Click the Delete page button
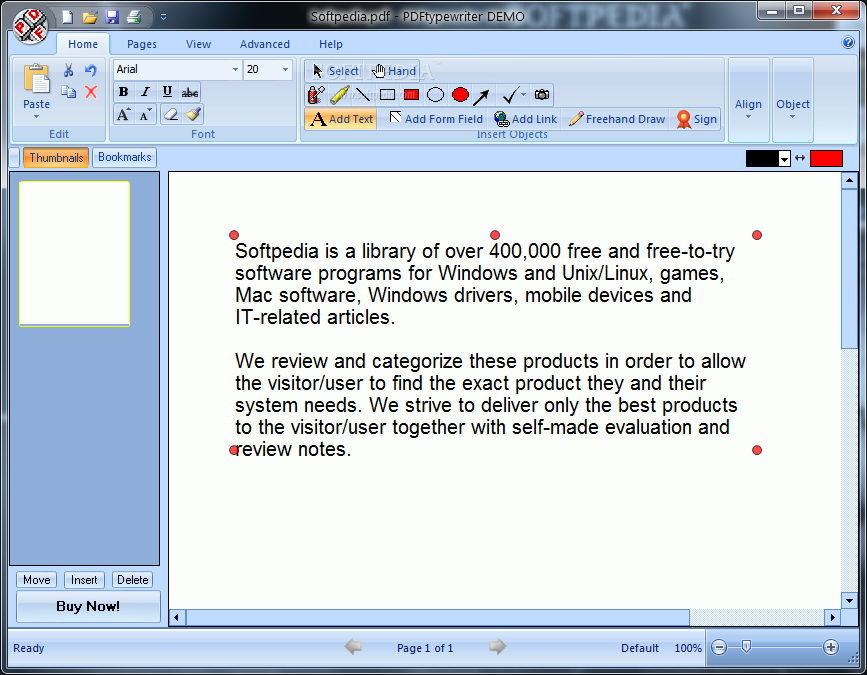The width and height of the screenshot is (867, 675). click(x=133, y=580)
